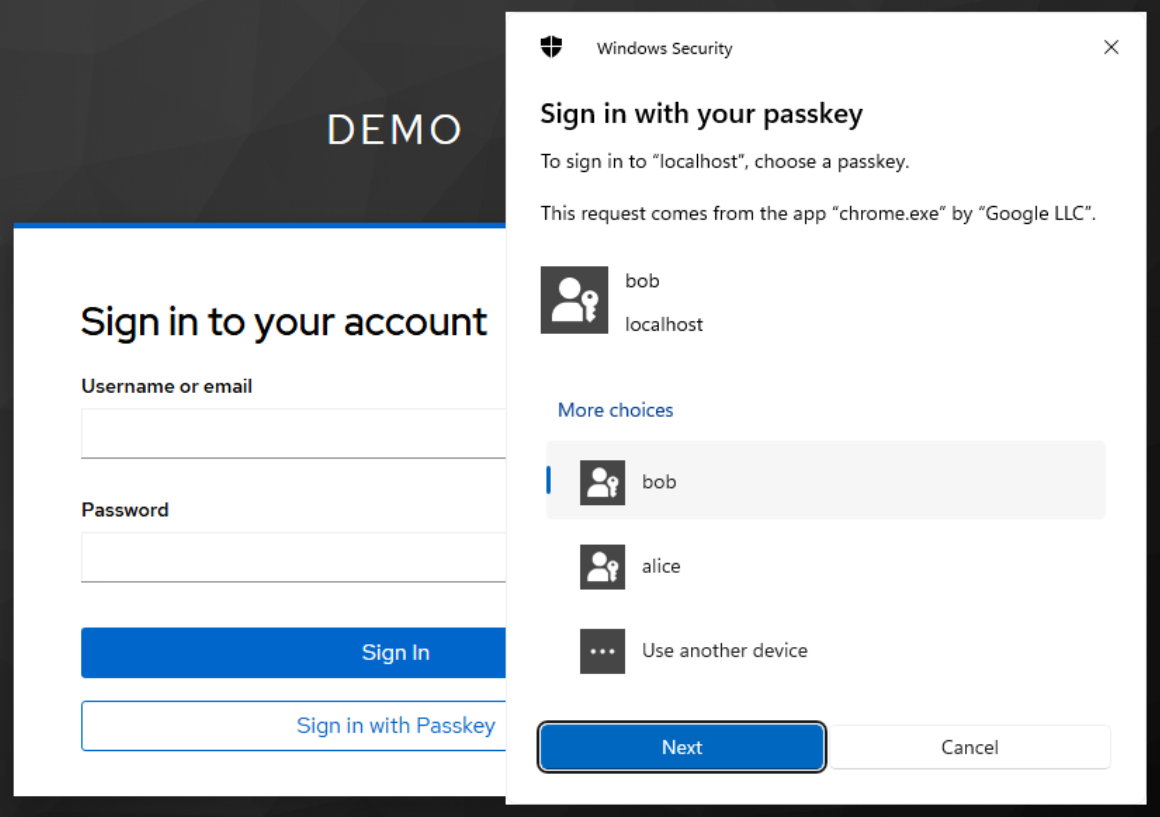The width and height of the screenshot is (1160, 817).
Task: Click the Next button
Action: pos(681,747)
